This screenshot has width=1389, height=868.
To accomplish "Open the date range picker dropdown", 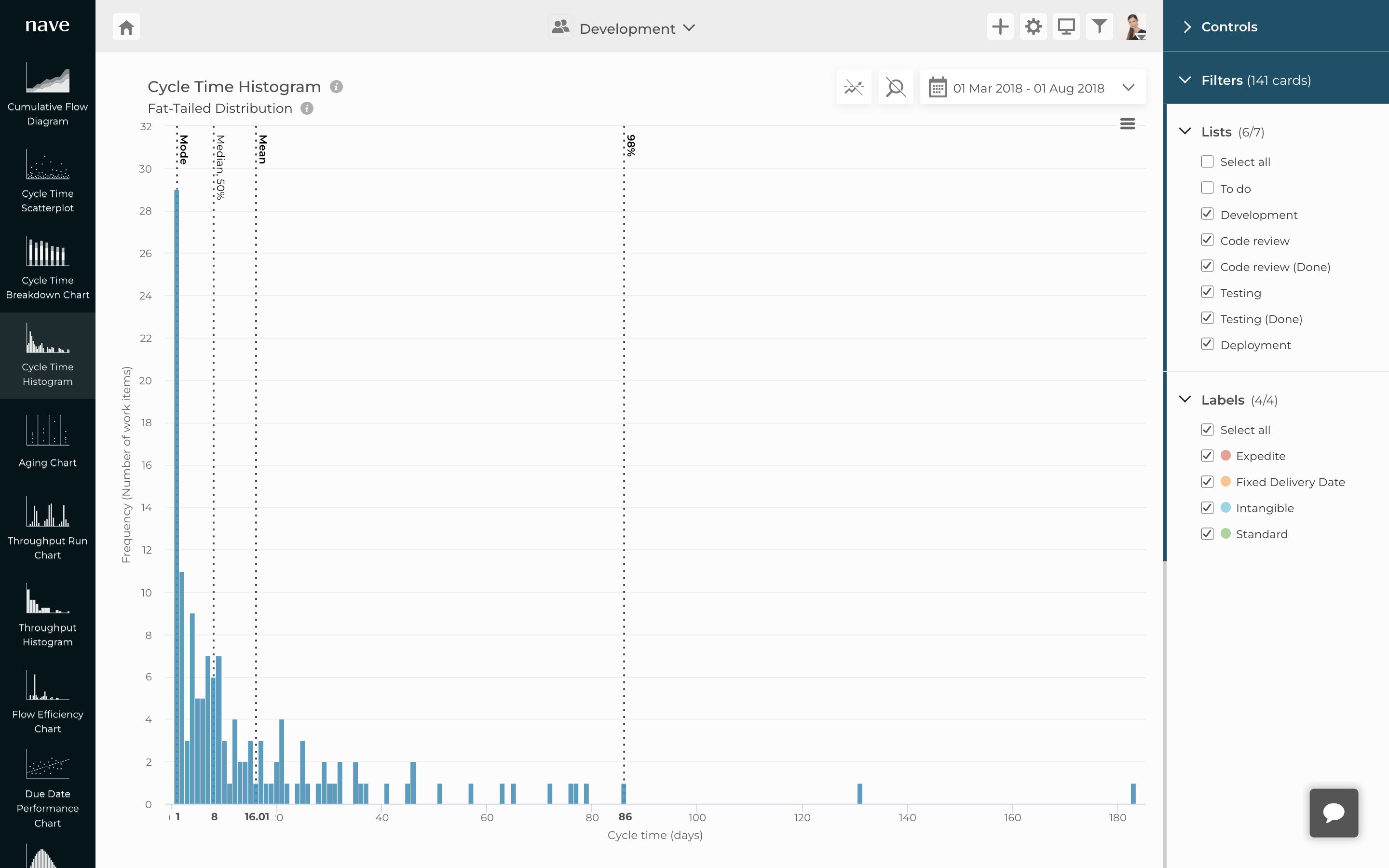I will 1128,87.
